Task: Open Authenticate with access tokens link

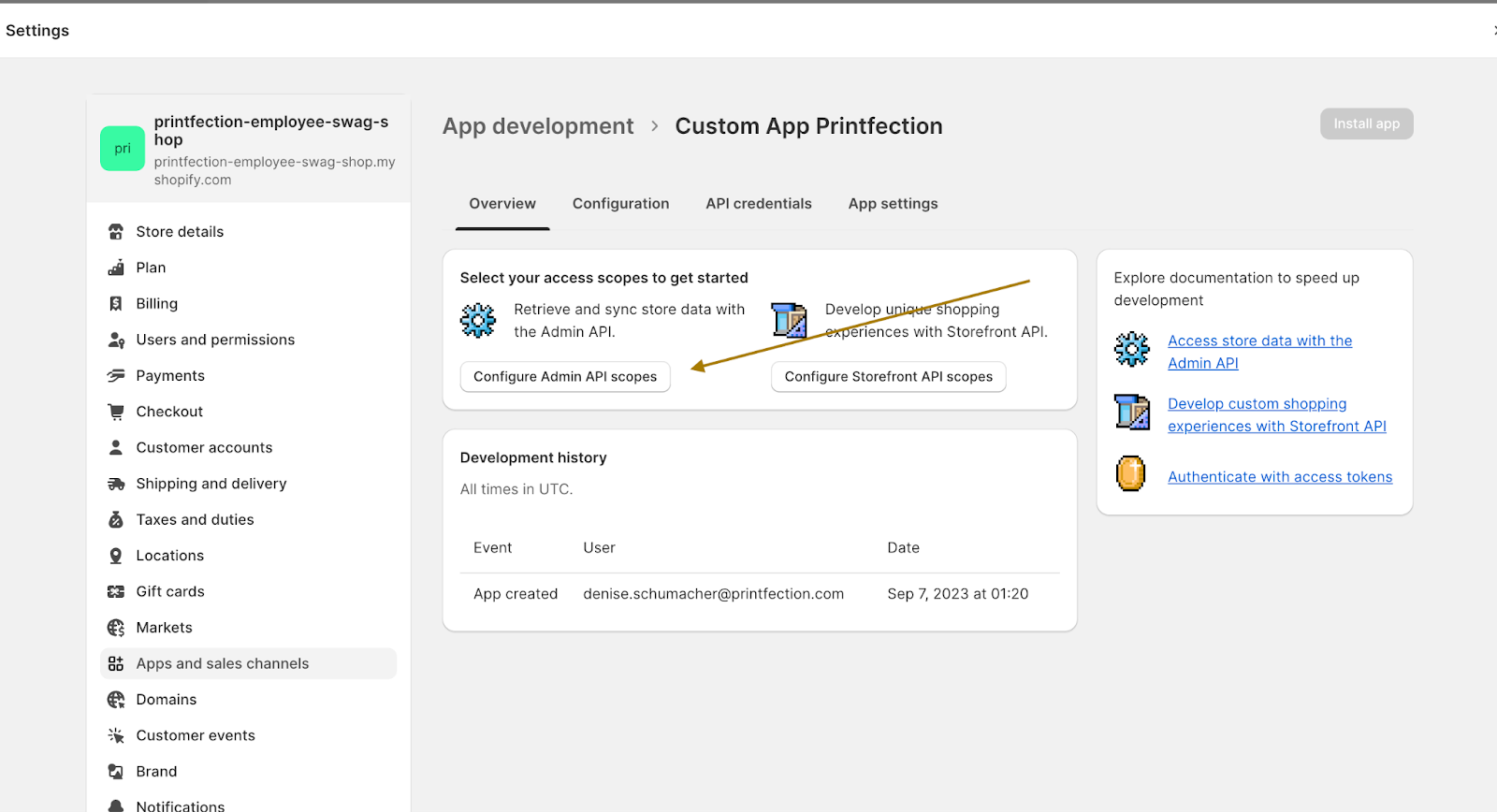Action: 1280,477
